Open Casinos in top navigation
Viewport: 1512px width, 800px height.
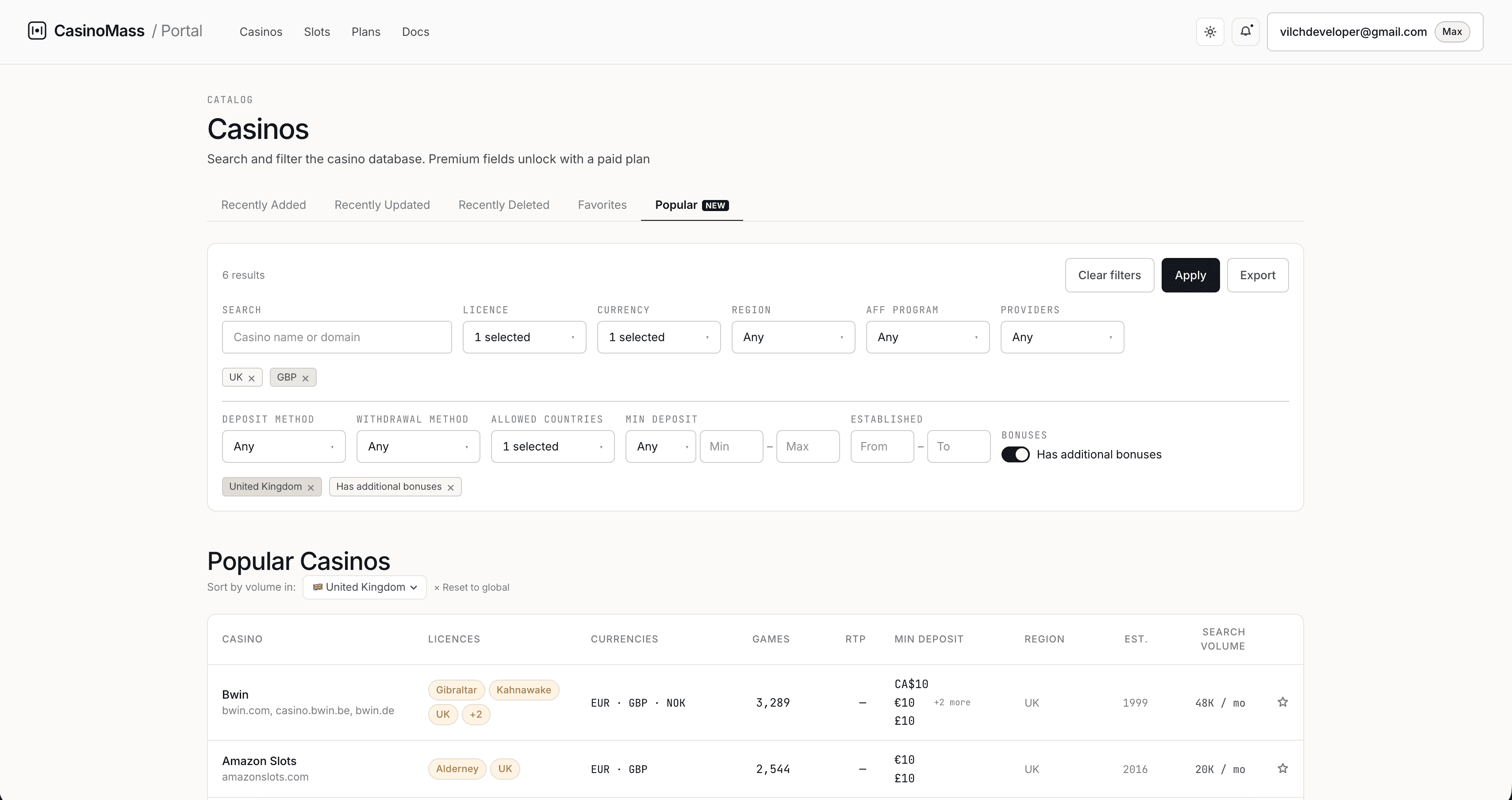tap(261, 32)
